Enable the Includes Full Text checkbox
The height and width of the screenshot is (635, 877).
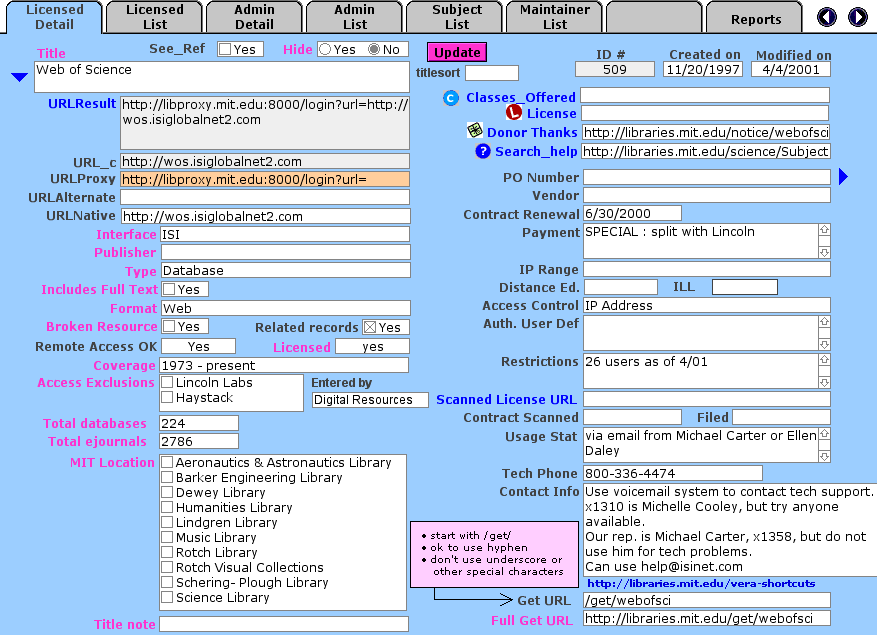click(x=169, y=289)
